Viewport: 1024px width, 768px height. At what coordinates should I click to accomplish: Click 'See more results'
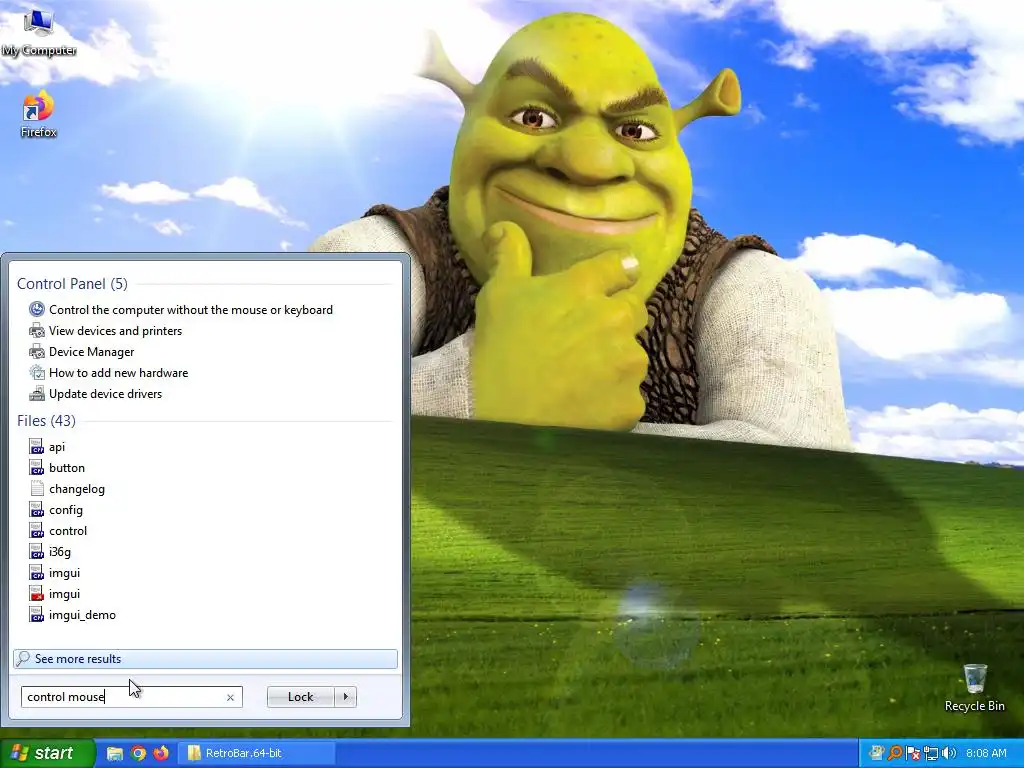(x=205, y=658)
